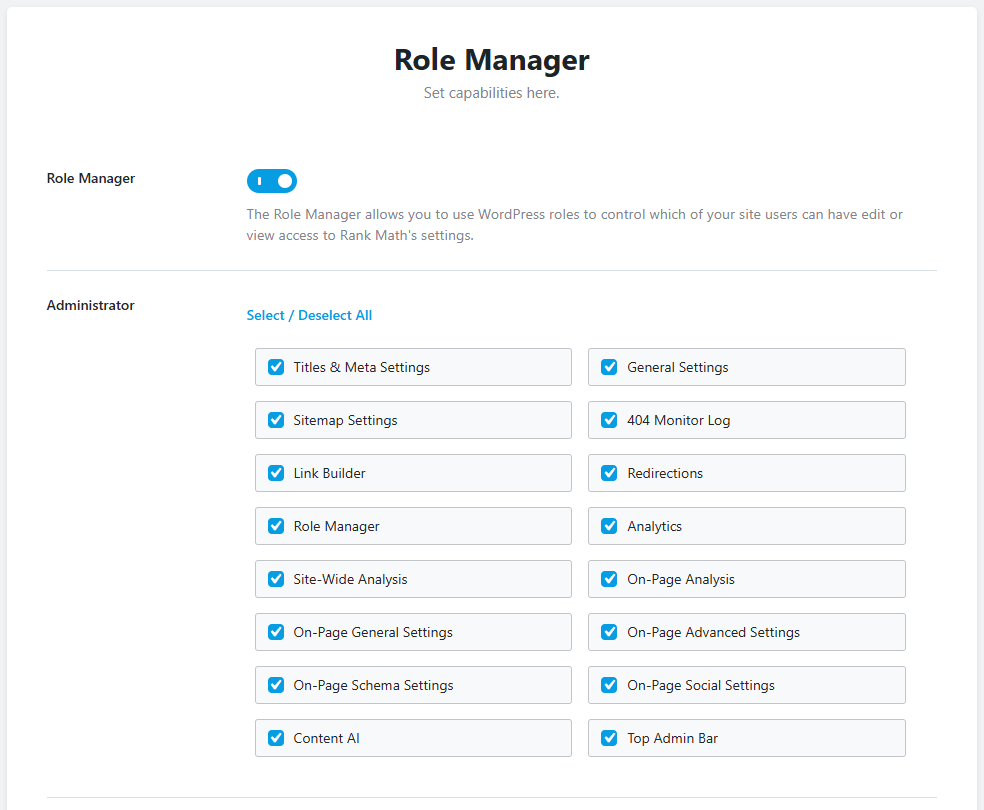Click the Role Manager description paragraph

click(574, 225)
